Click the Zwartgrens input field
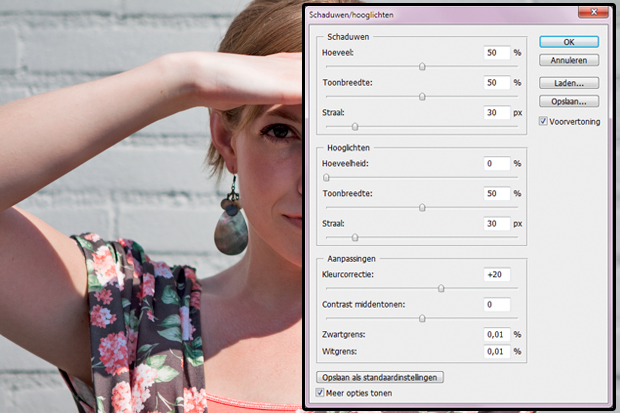Viewport: 620px width, 413px height. pyautogui.click(x=496, y=334)
